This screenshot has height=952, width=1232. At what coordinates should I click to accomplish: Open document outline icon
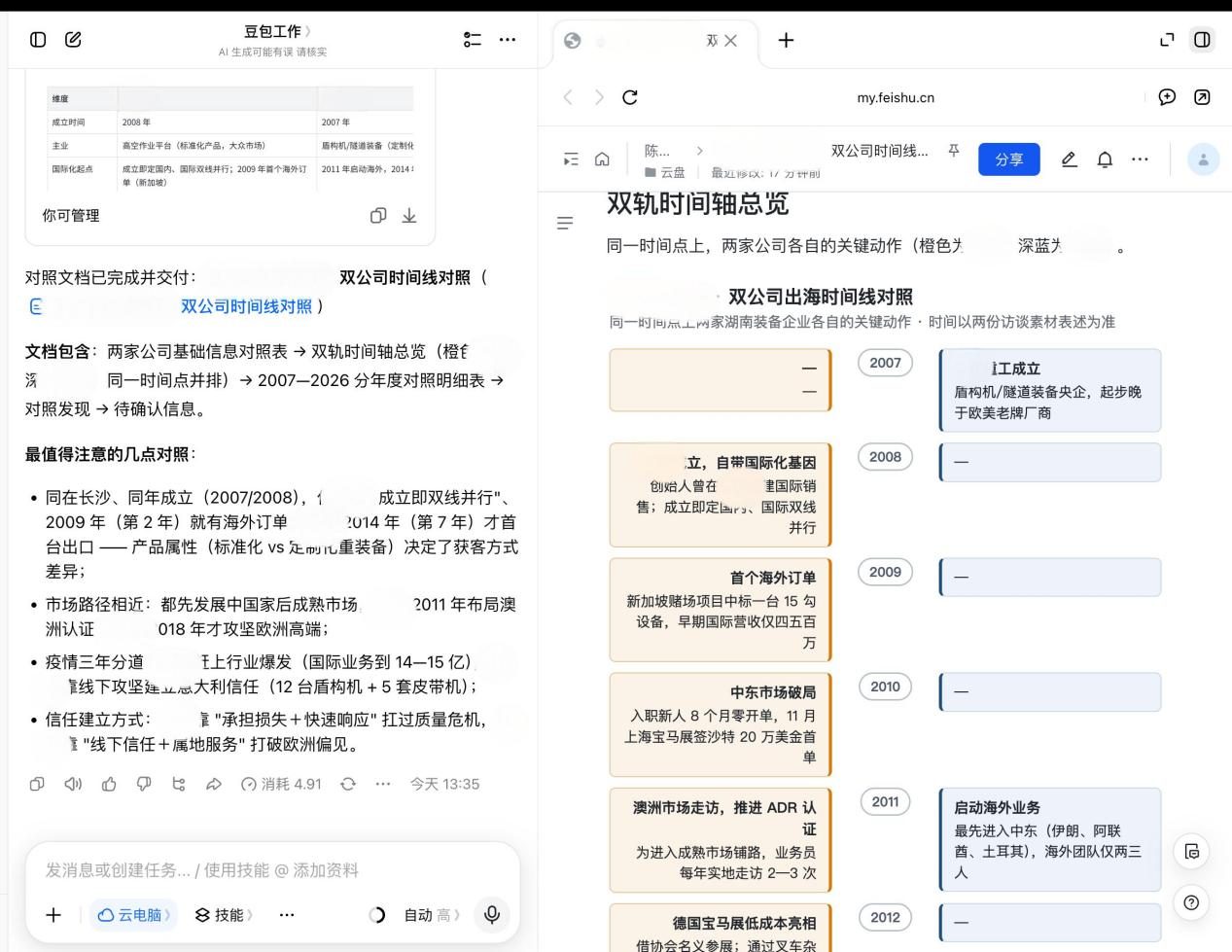pos(565,224)
